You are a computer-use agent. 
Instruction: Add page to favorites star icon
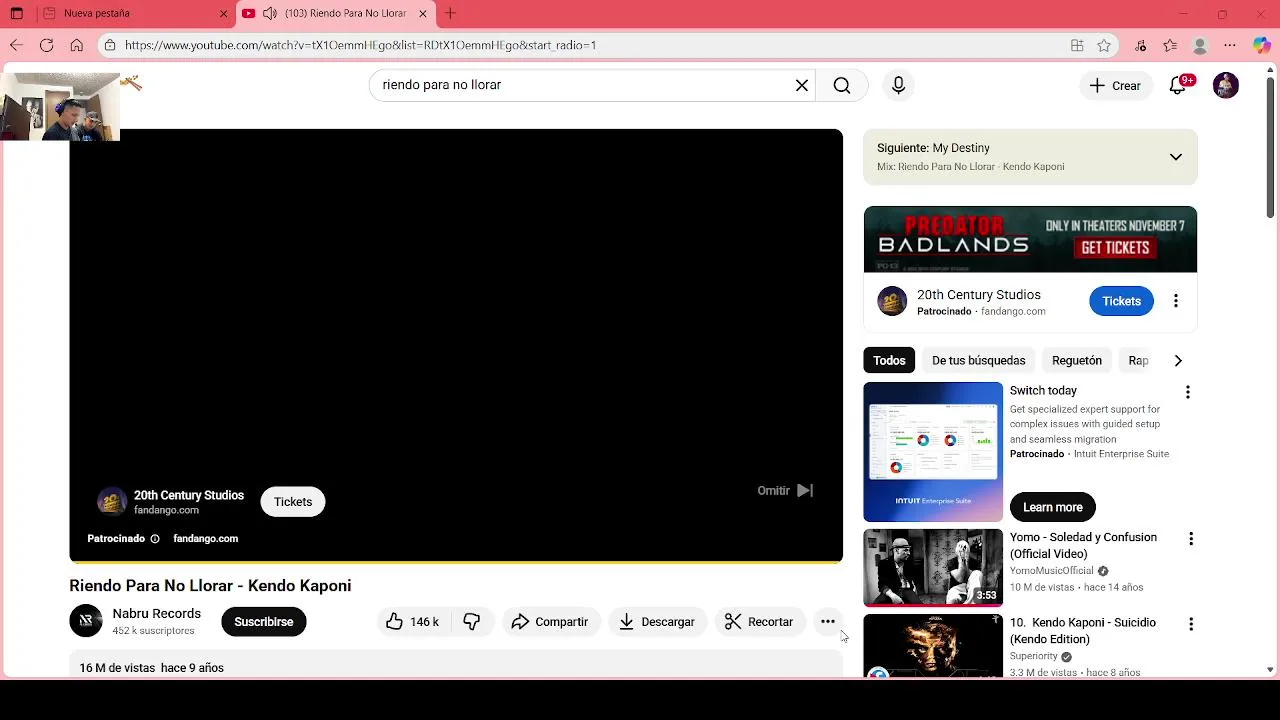click(1104, 45)
